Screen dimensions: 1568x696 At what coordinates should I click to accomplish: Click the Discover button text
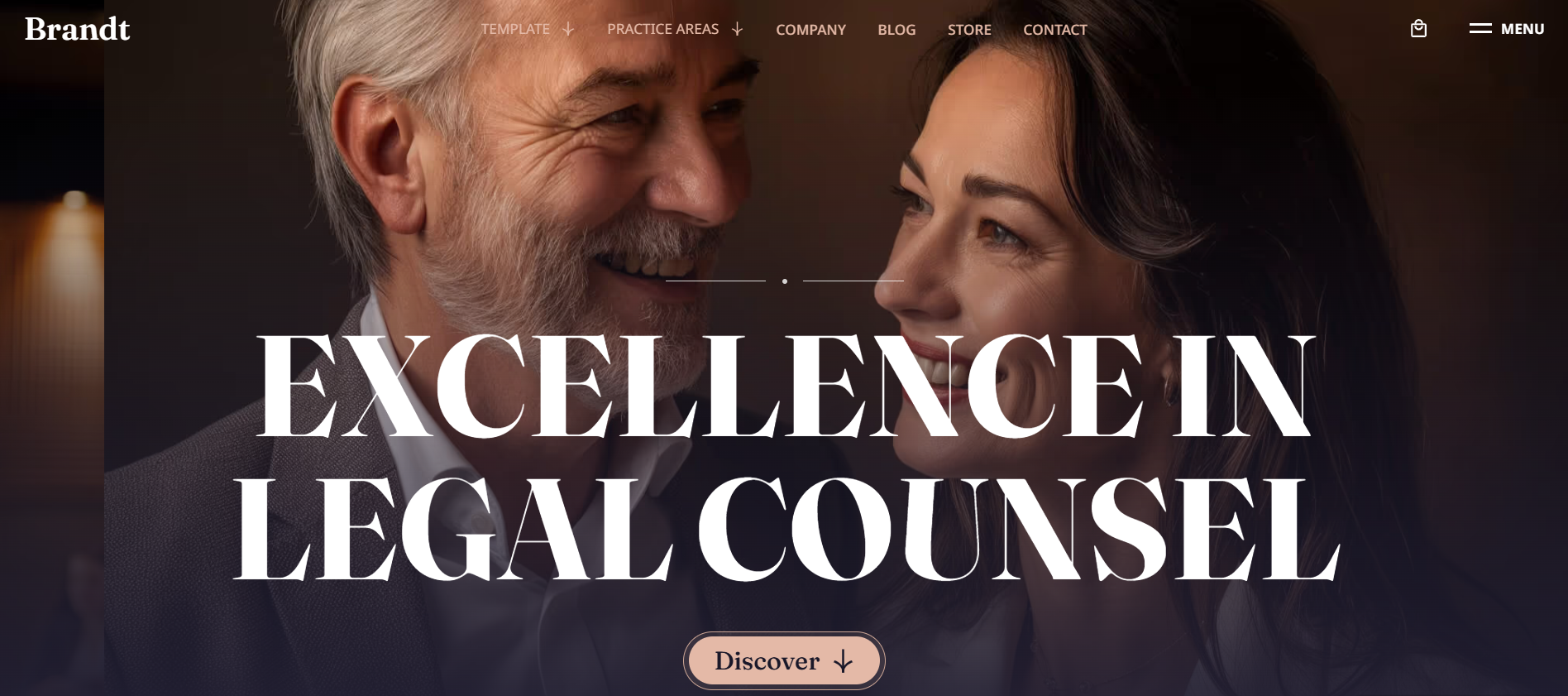click(x=767, y=660)
